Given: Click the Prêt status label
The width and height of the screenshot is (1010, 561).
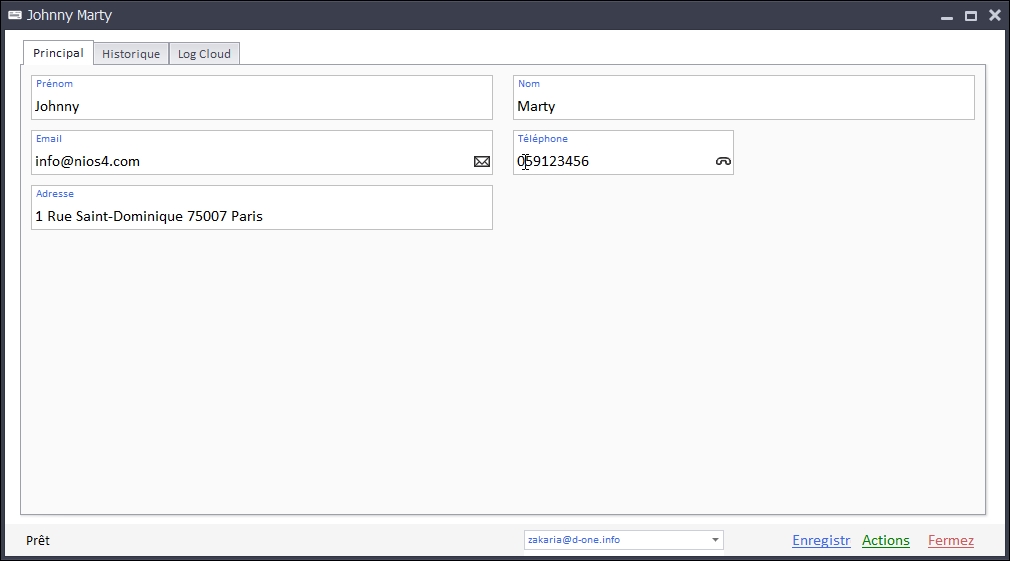Looking at the screenshot, I should click(x=38, y=540).
